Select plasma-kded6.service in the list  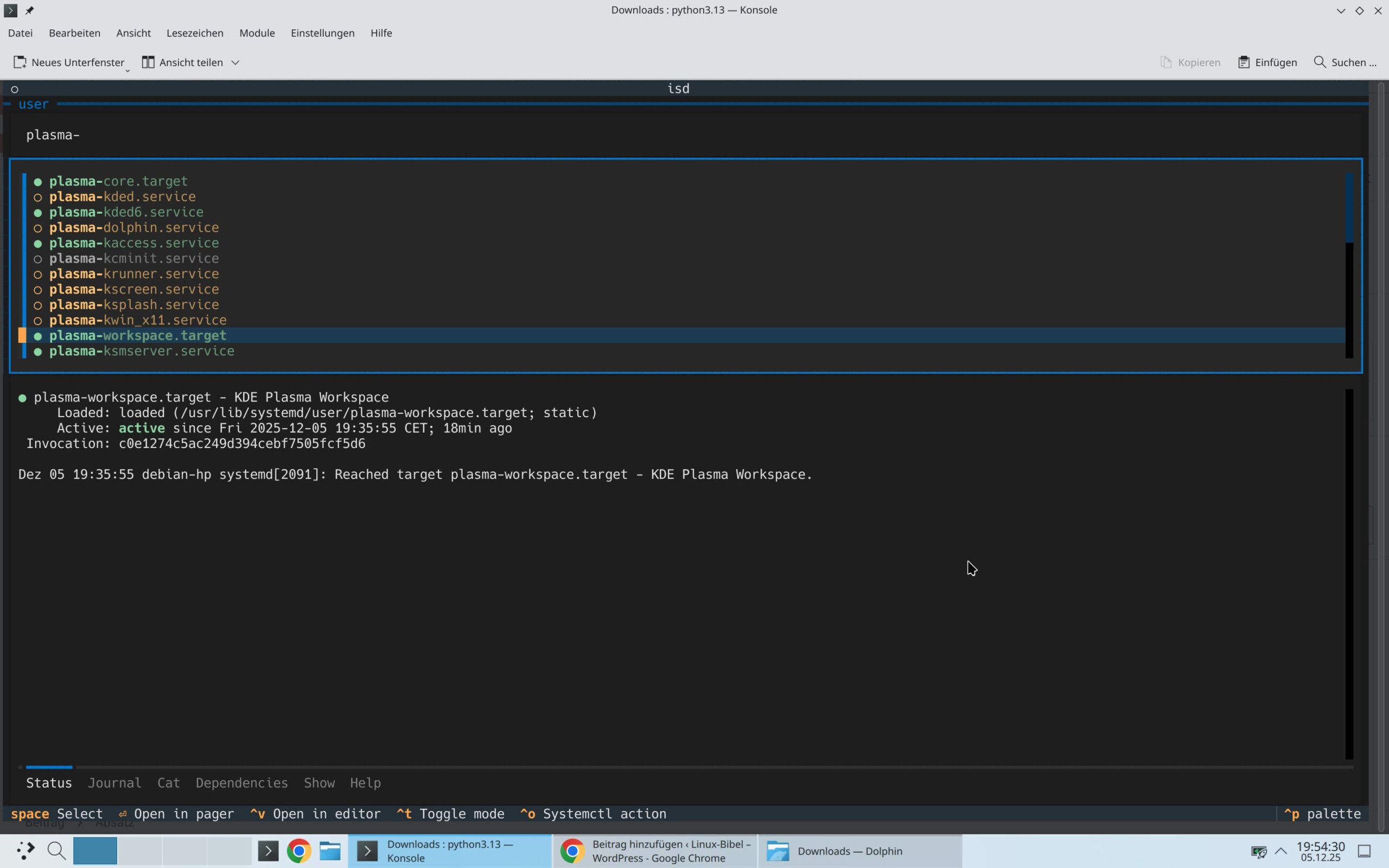(x=126, y=213)
